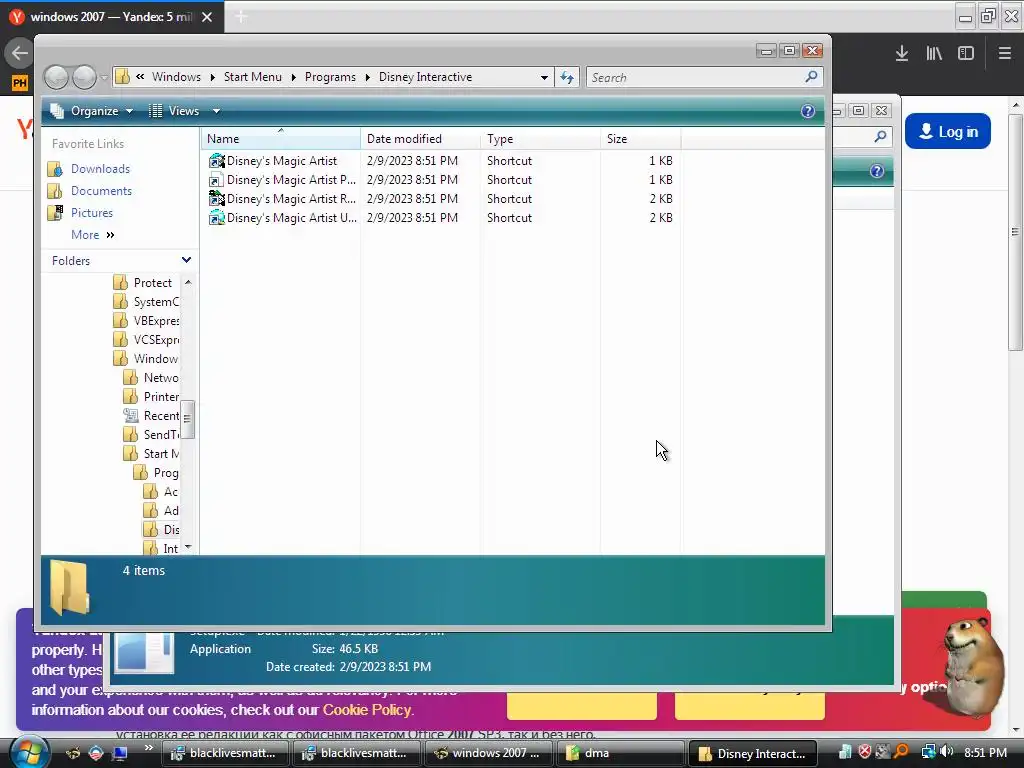
Task: Select the Protect folder in tree
Action: [x=144, y=283]
